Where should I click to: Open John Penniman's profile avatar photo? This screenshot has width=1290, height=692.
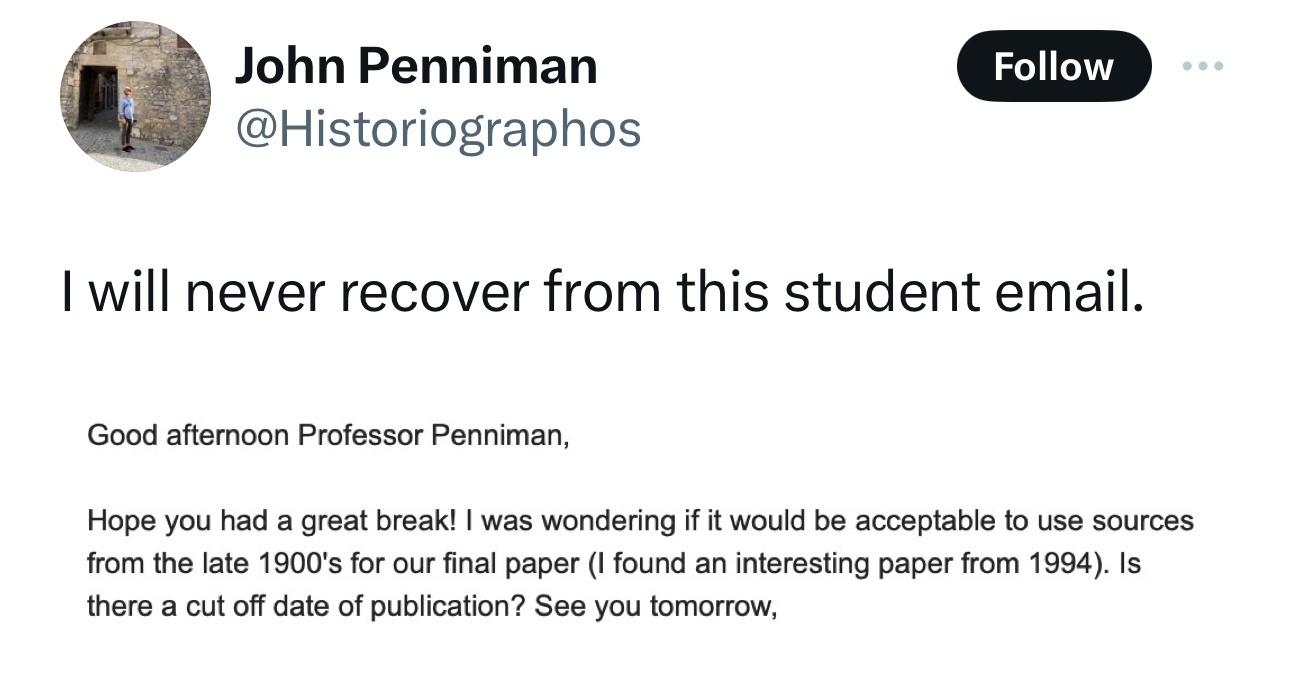[135, 96]
